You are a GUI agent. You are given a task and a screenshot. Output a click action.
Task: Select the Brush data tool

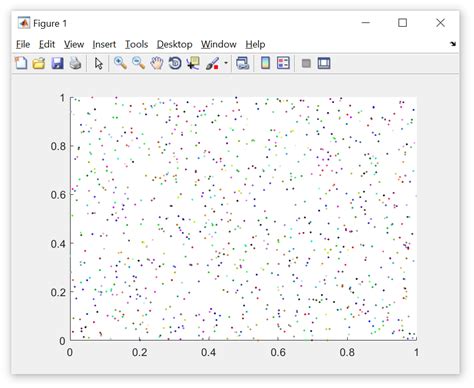tap(212, 63)
